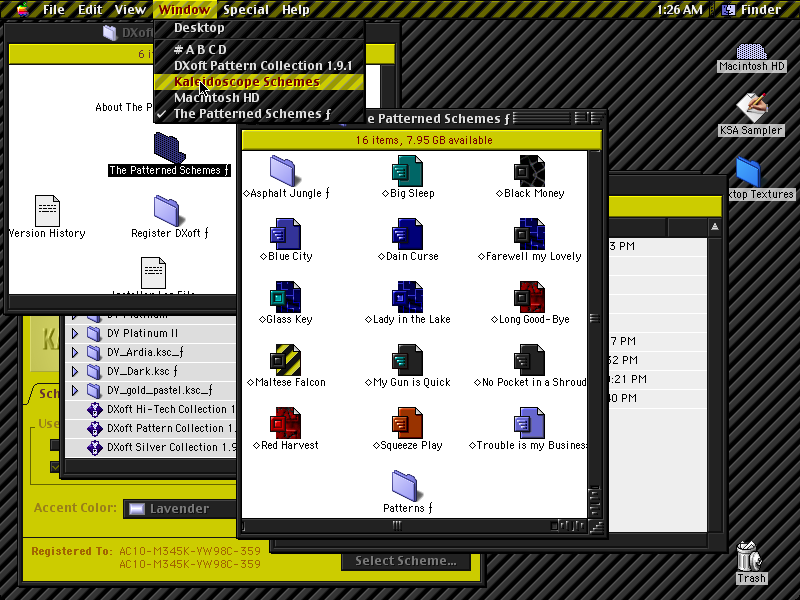Image resolution: width=800 pixels, height=600 pixels.
Task: Click the DY_Dark.ksc ƒ folder row
Action: pyautogui.click(x=151, y=371)
